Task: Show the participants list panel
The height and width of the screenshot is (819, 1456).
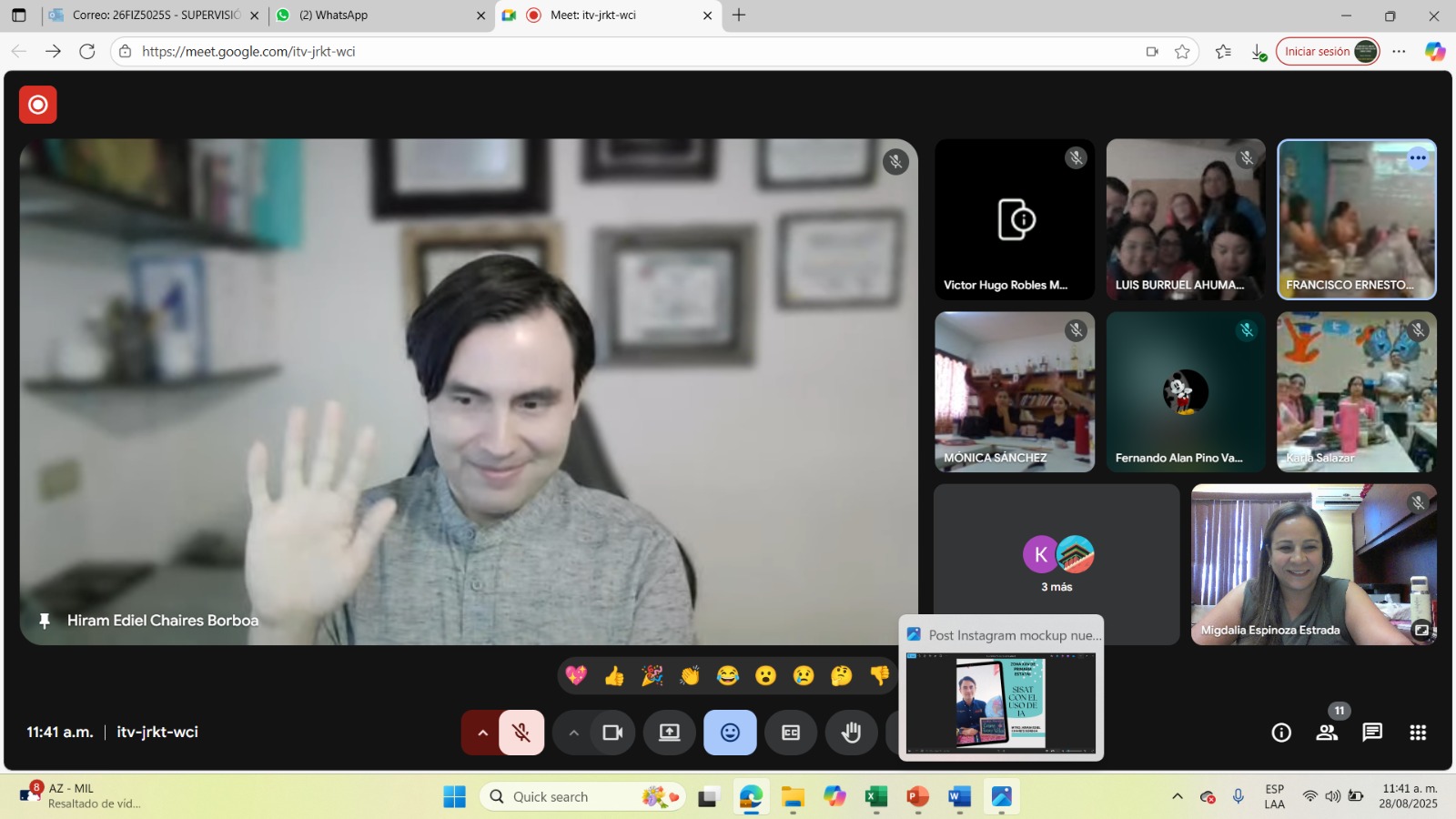Action: pyautogui.click(x=1327, y=733)
